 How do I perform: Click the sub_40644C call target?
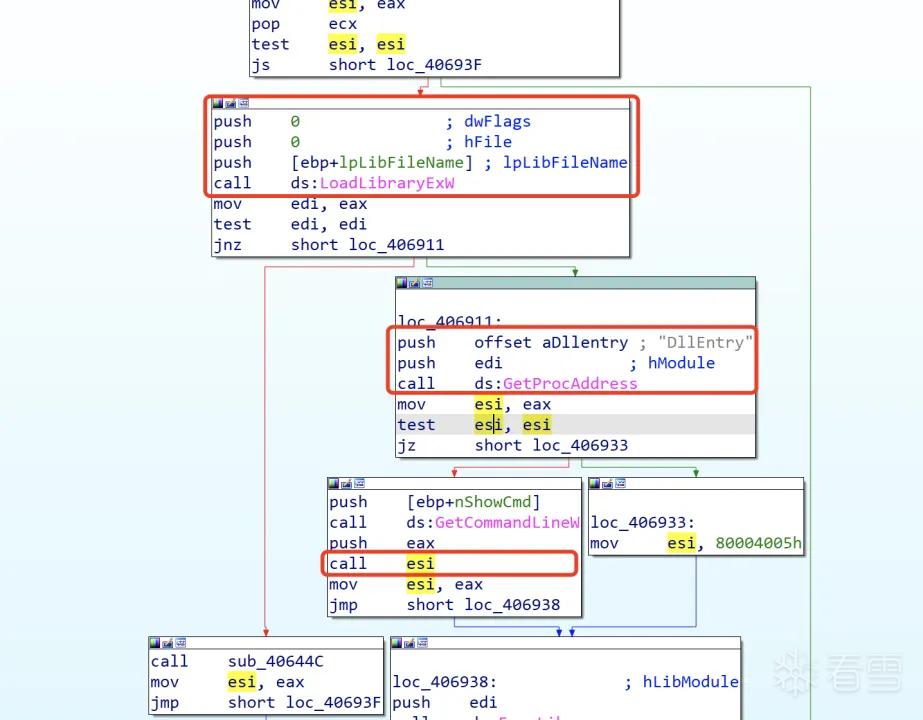pyautogui.click(x=275, y=662)
